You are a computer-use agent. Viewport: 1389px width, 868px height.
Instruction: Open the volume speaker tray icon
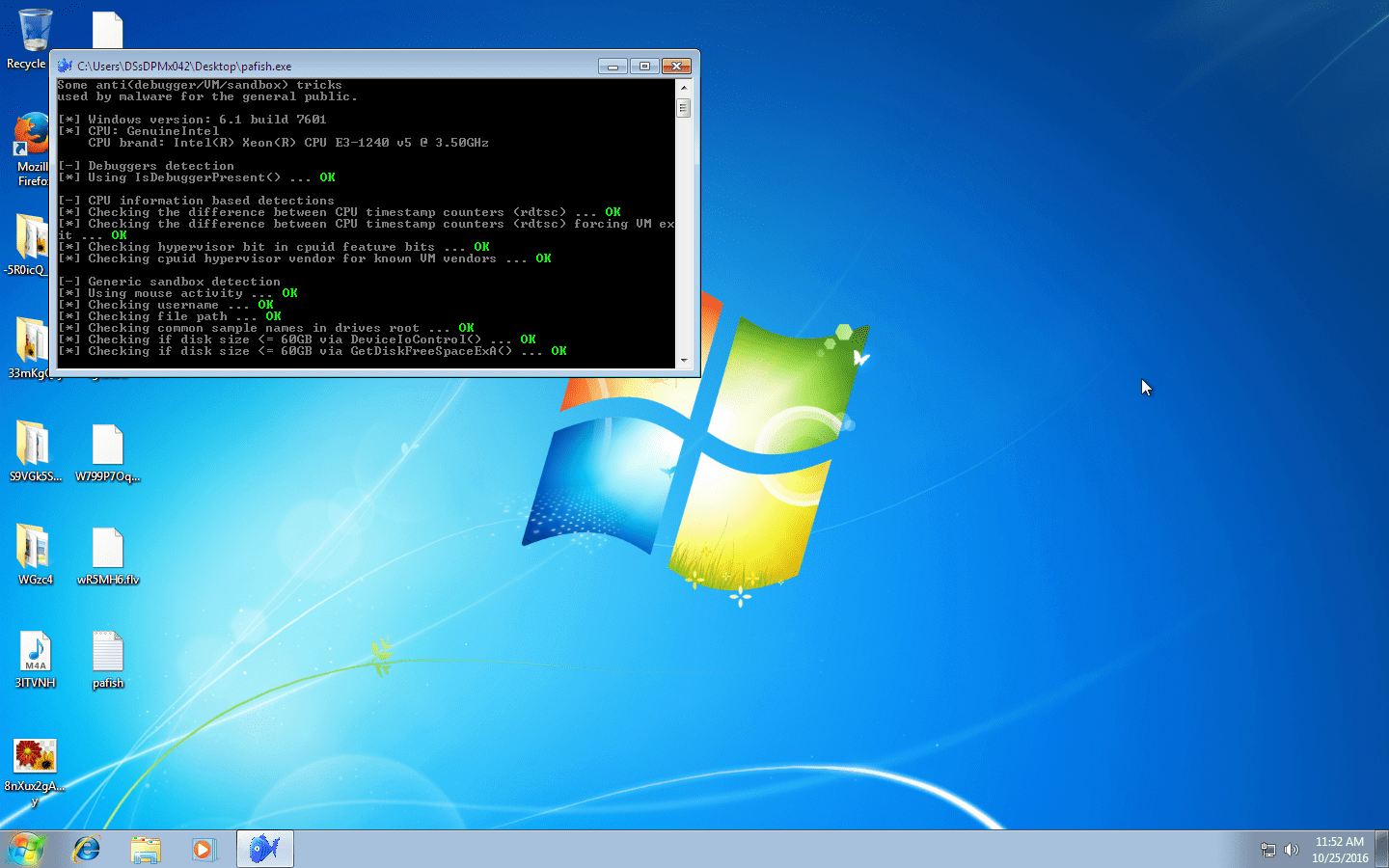coord(1292,850)
